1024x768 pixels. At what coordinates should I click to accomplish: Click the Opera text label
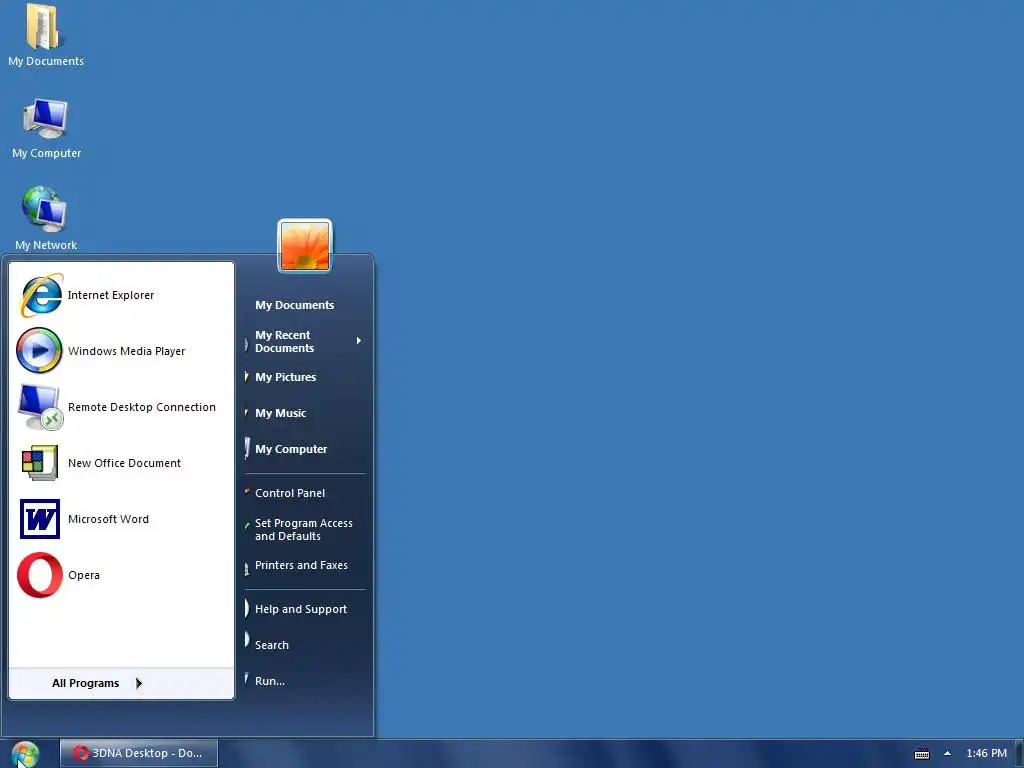(84, 575)
